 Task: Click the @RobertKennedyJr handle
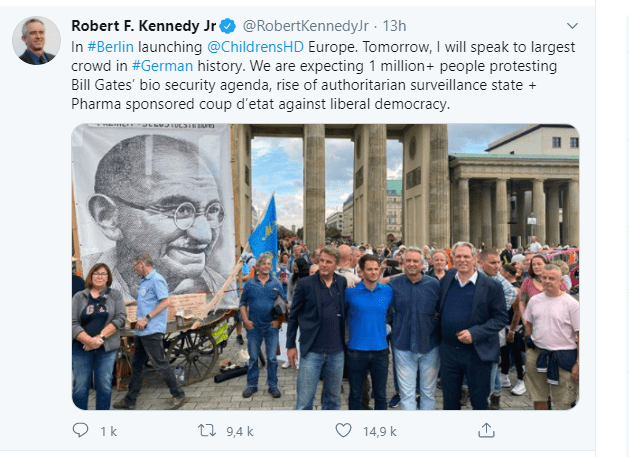pos(306,26)
